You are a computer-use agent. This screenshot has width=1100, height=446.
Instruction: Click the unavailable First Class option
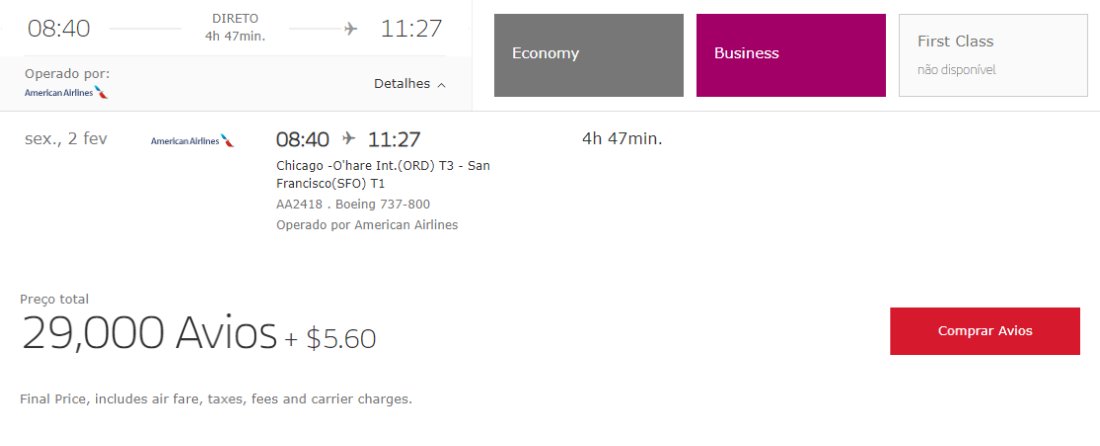(x=993, y=55)
